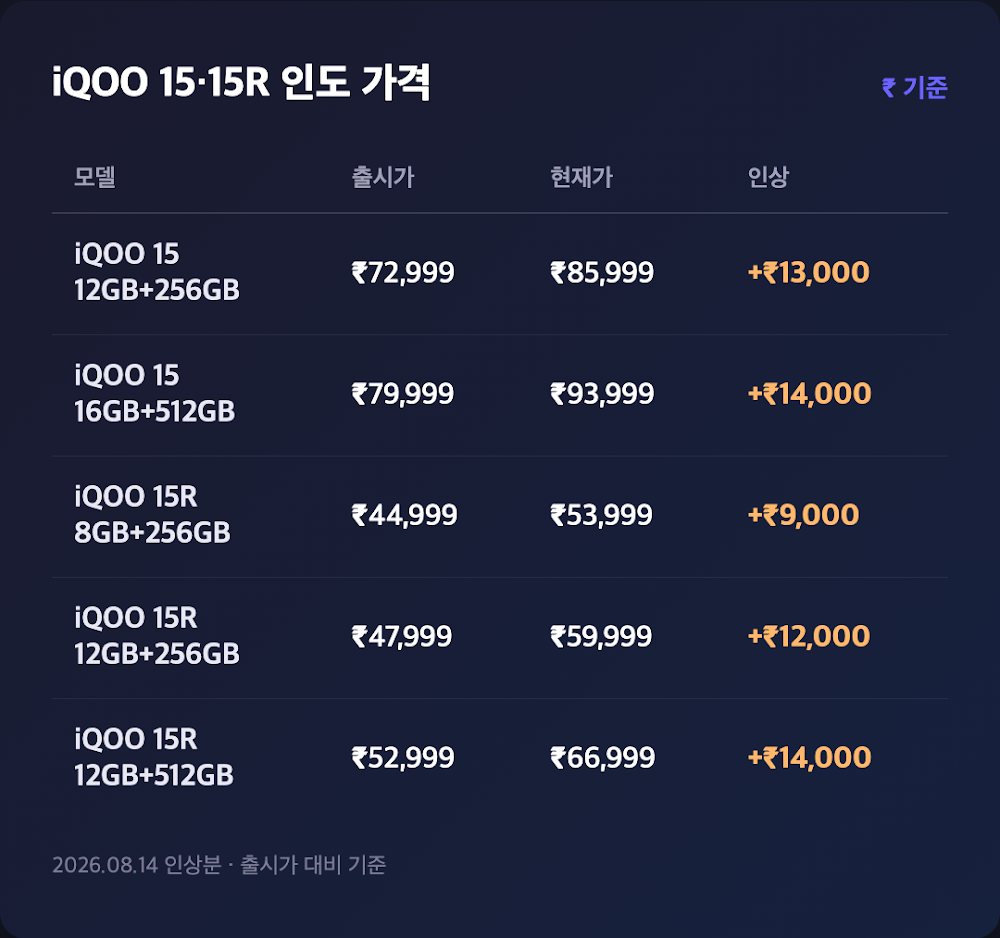
Task: Click the ₹ 기준 currency label
Action: 915,87
